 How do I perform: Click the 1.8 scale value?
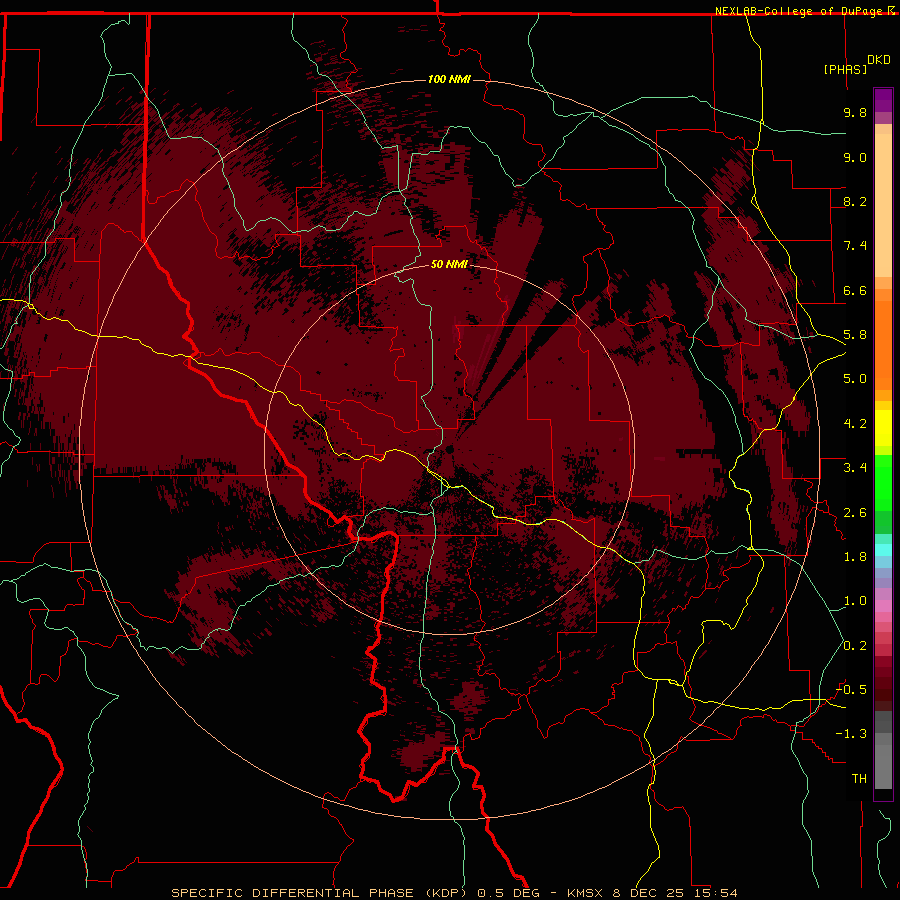pyautogui.click(x=855, y=557)
